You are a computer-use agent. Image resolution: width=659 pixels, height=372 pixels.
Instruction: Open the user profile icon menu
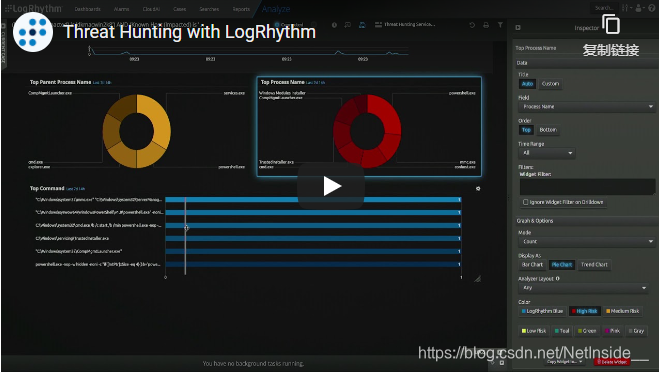click(x=639, y=8)
